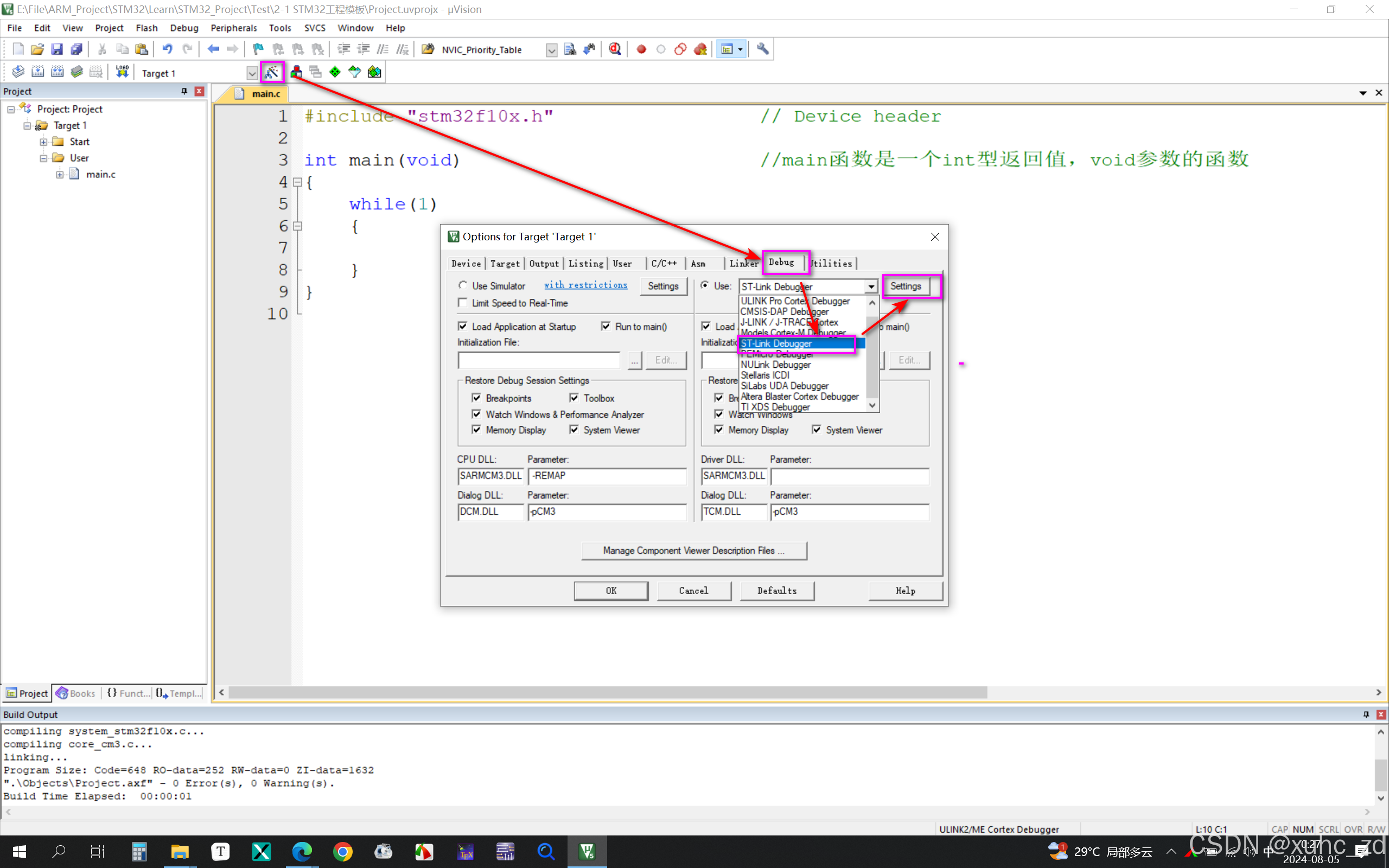Open the Books tab in the Project pane
The width and height of the screenshot is (1389, 868).
[x=77, y=693]
